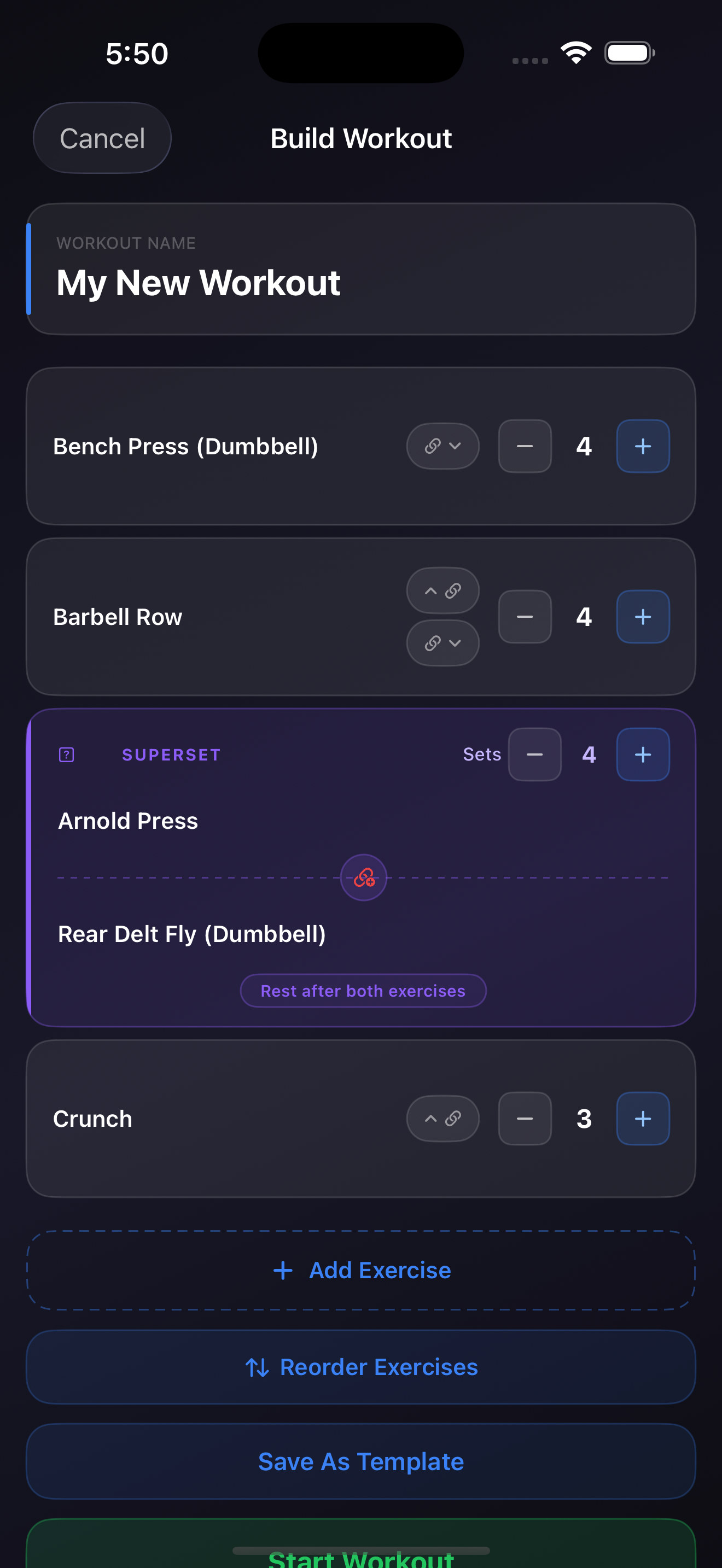
Task: Tap the battery icon in the status bar
Action: tap(629, 52)
